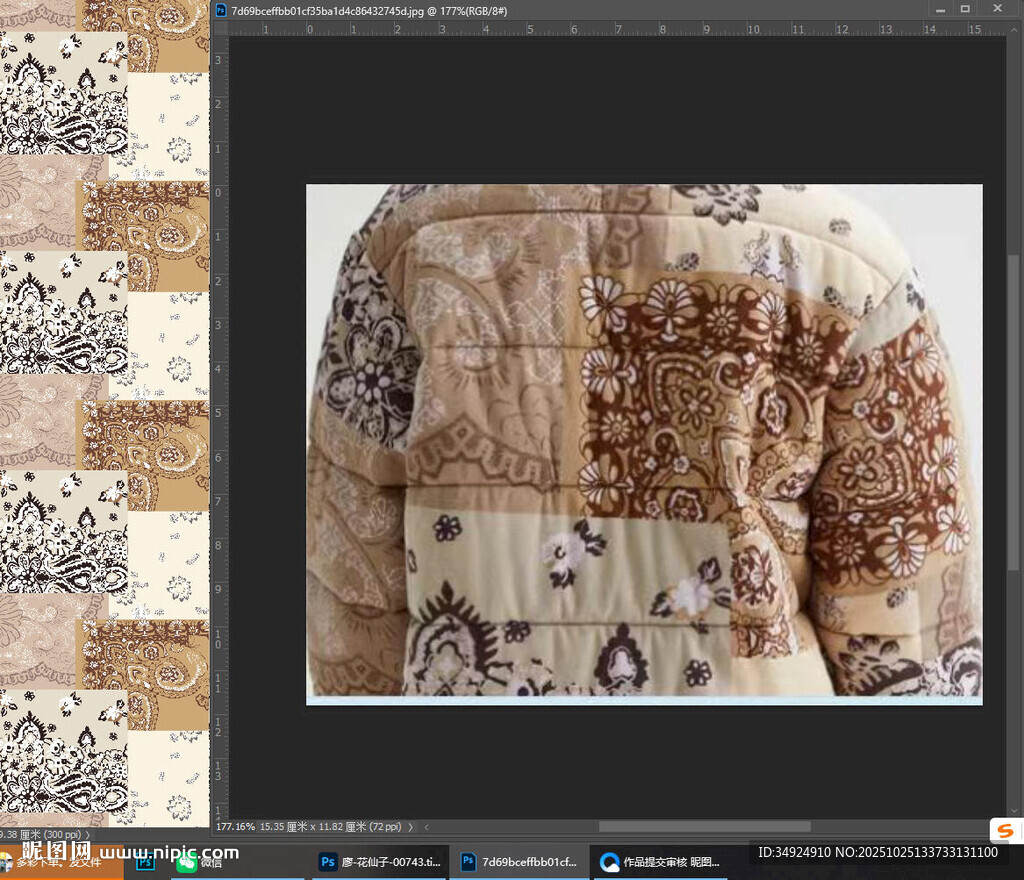Click the ruler origin corner box

point(220,29)
